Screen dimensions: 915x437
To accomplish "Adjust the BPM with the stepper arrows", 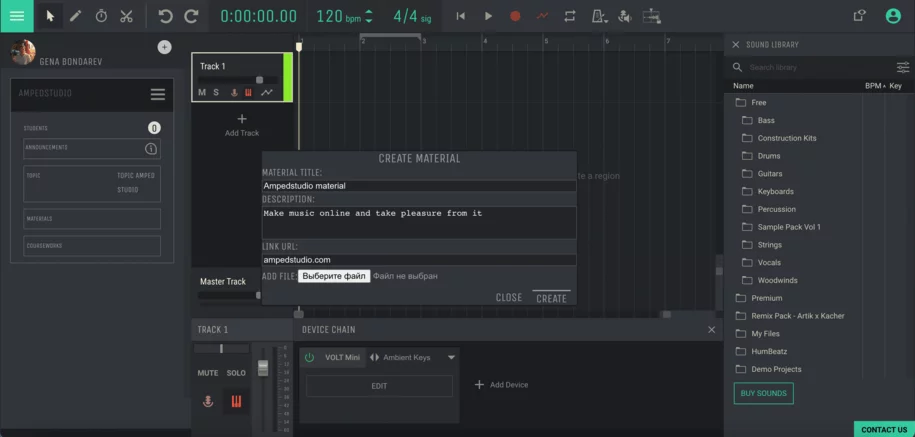I will tap(369, 16).
